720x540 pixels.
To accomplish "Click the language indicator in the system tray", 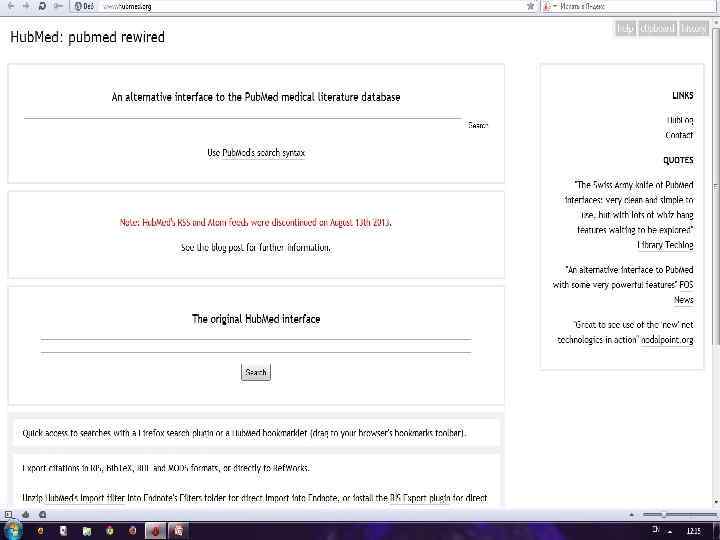I will pos(656,530).
